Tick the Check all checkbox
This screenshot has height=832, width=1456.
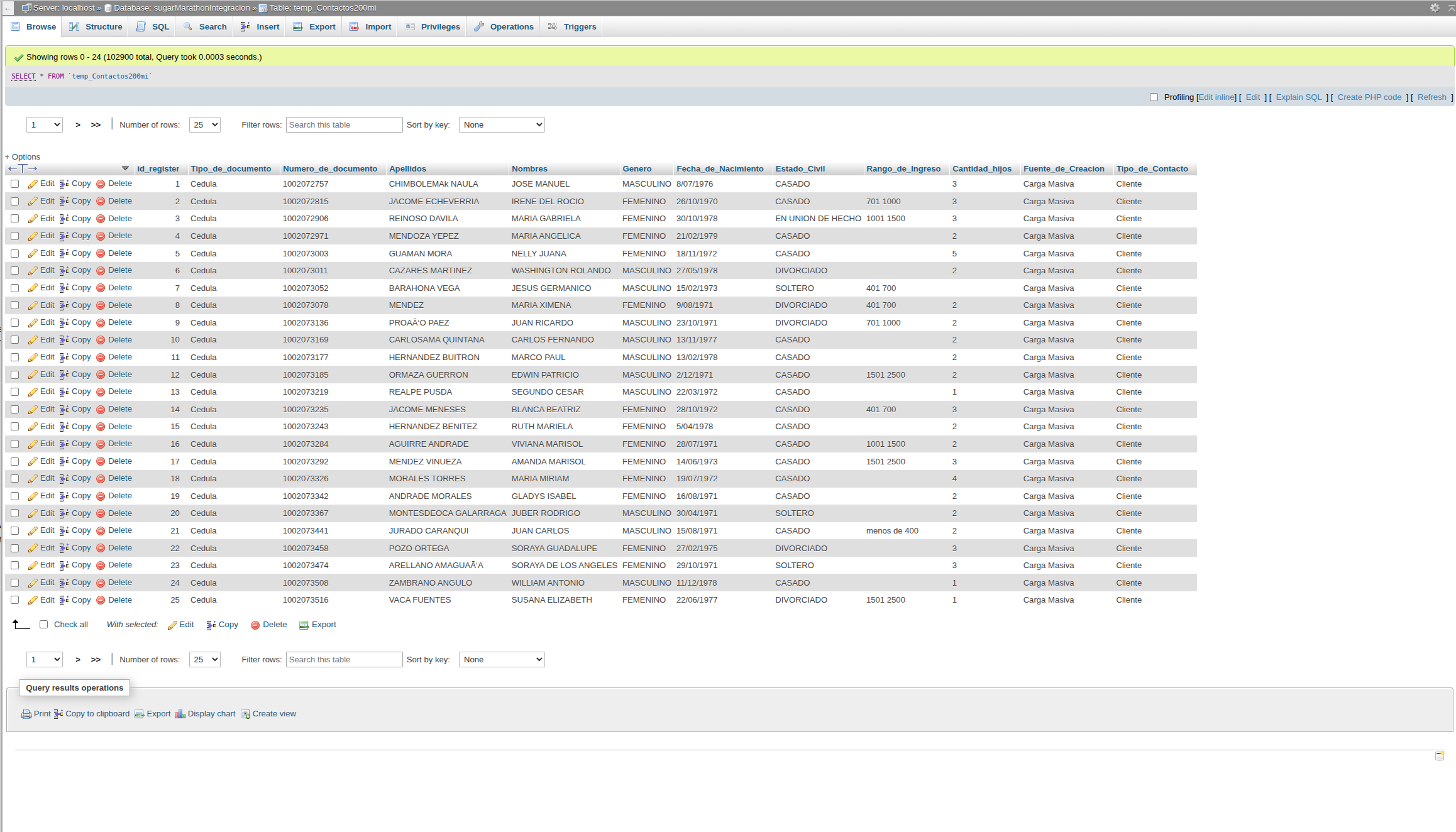pos(44,625)
